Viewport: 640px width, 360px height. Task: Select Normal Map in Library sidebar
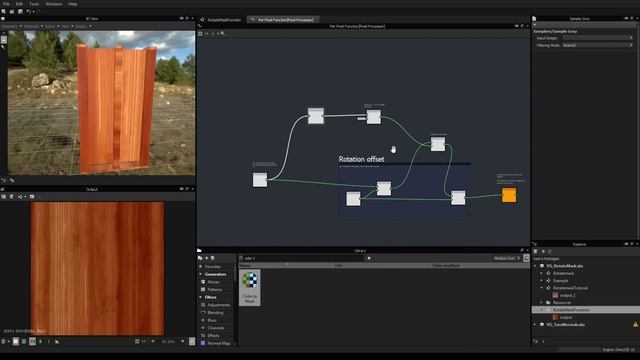(x=219, y=343)
